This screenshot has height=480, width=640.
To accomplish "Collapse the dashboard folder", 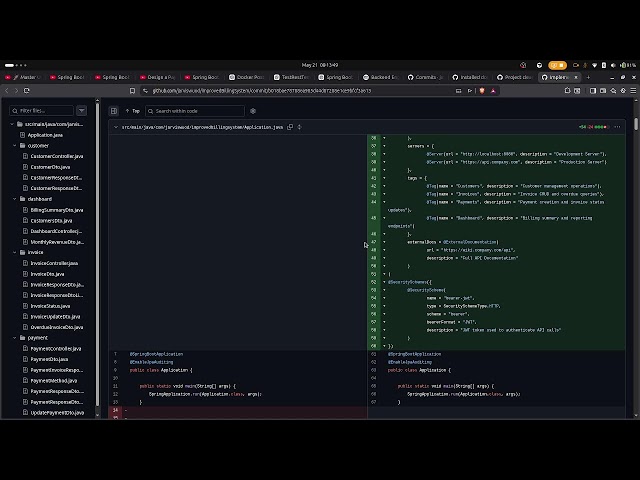I will coord(15,199).
